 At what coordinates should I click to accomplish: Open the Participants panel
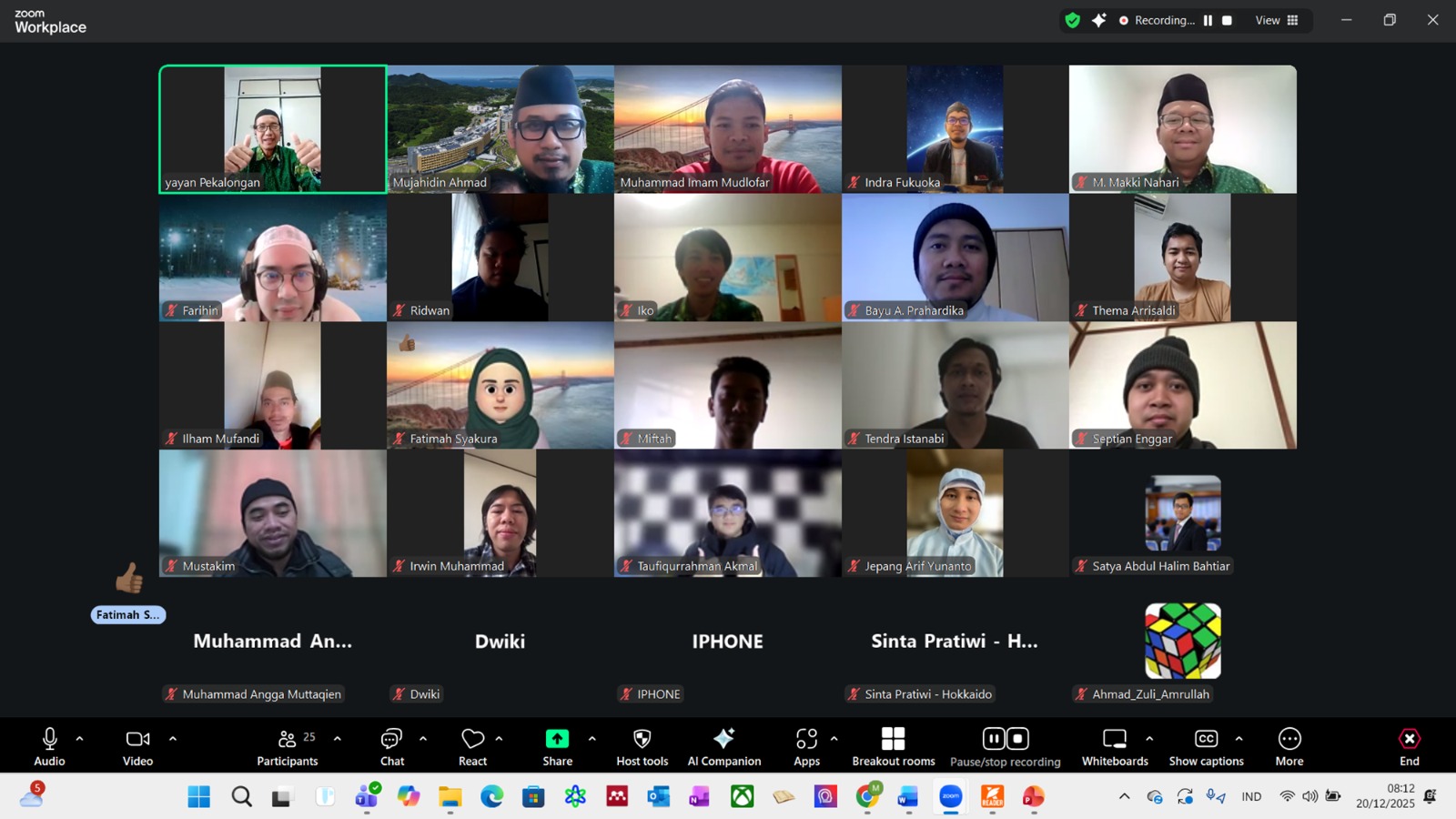click(288, 746)
